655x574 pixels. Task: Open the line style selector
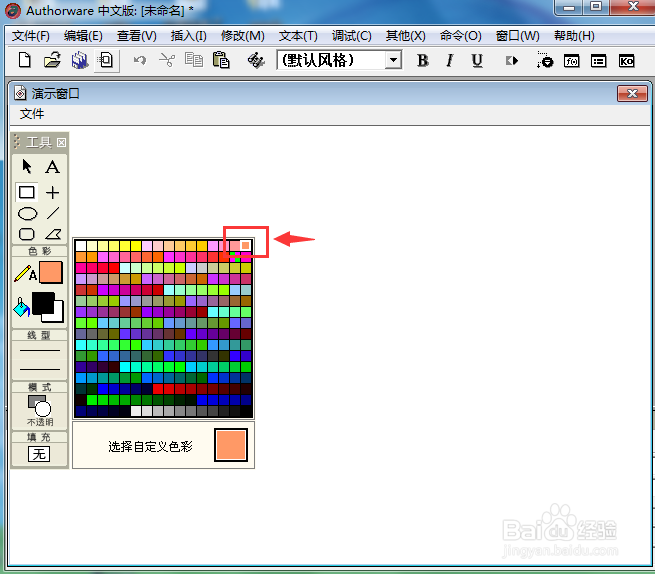(x=40, y=360)
